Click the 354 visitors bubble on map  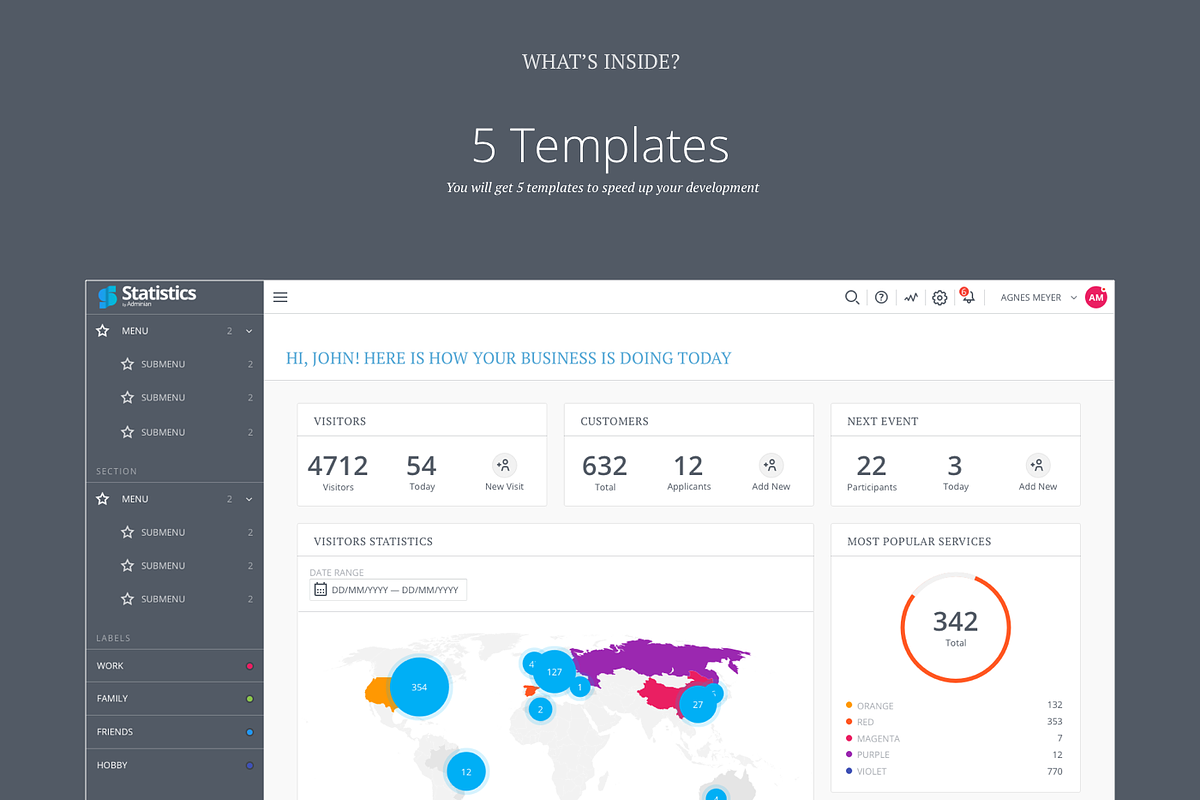click(x=419, y=687)
